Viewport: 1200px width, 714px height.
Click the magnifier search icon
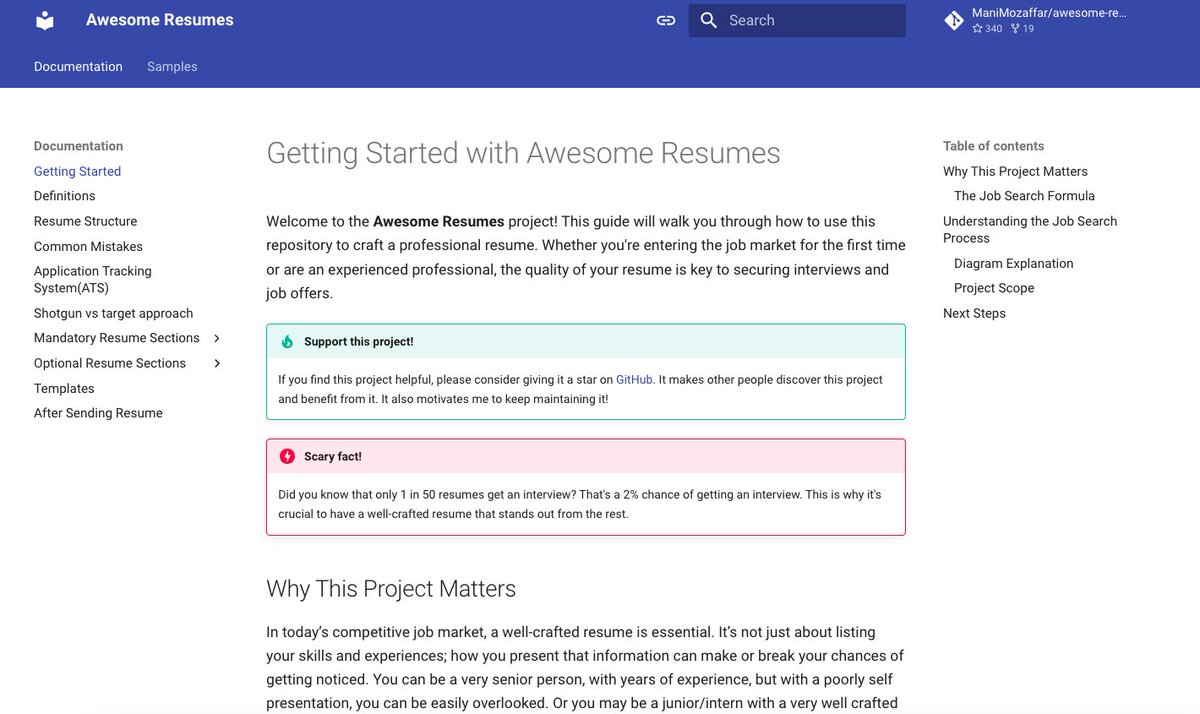point(709,20)
